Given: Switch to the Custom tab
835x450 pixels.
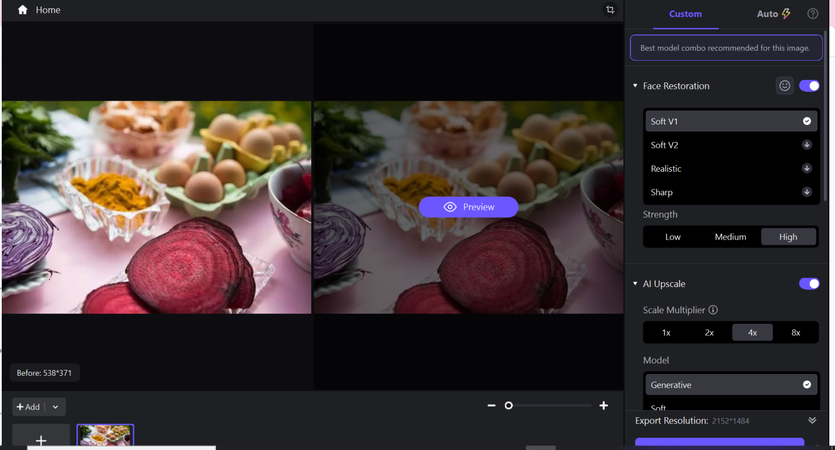Looking at the screenshot, I should 685,14.
